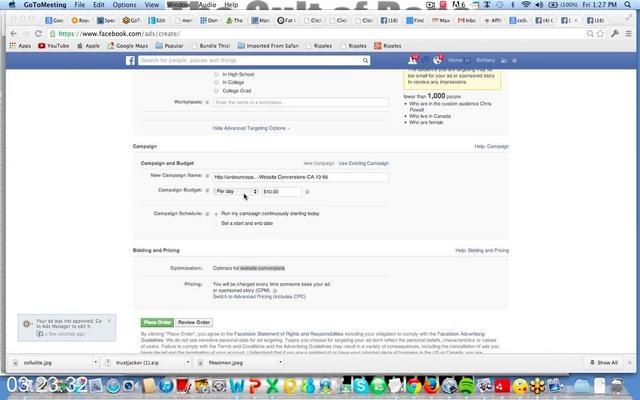640x400 pixels.
Task: Reload the page in Chrome
Action: (38, 33)
